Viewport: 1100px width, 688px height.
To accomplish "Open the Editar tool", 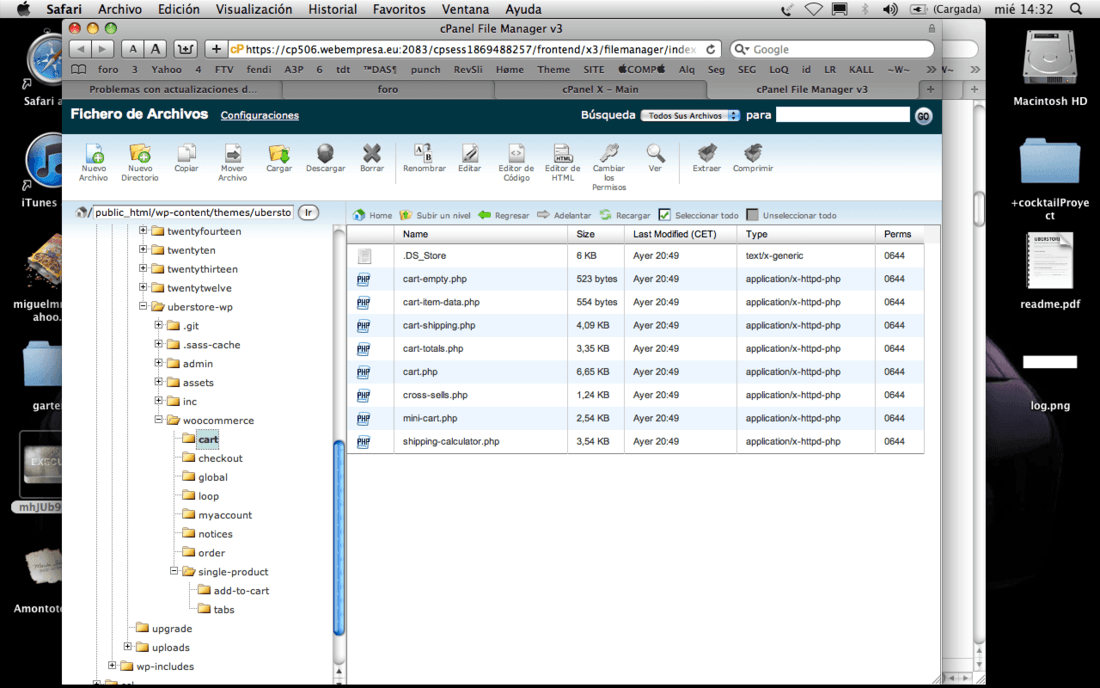I will (x=469, y=158).
